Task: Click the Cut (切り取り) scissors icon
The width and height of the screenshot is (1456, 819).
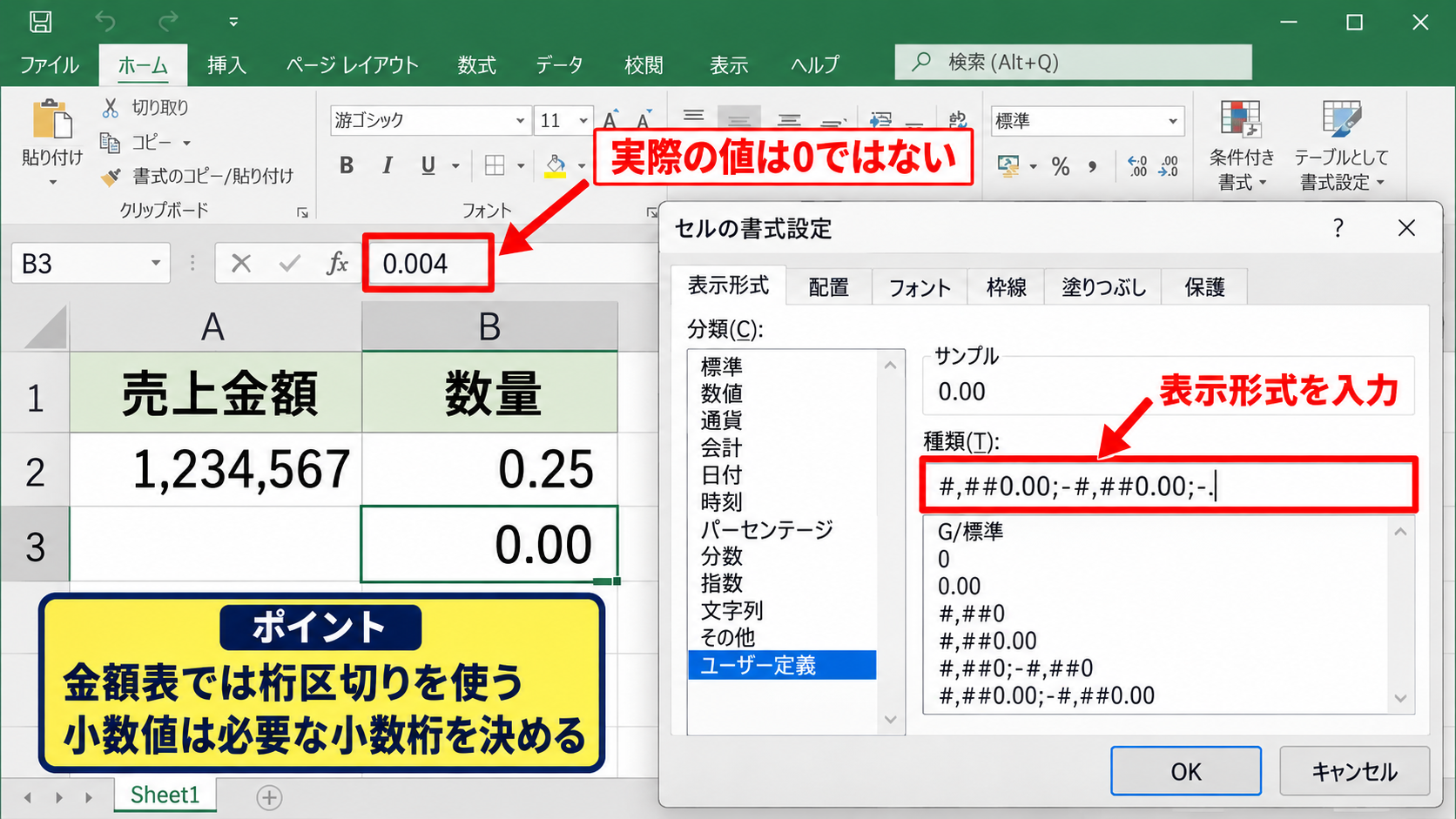Action: 110,108
